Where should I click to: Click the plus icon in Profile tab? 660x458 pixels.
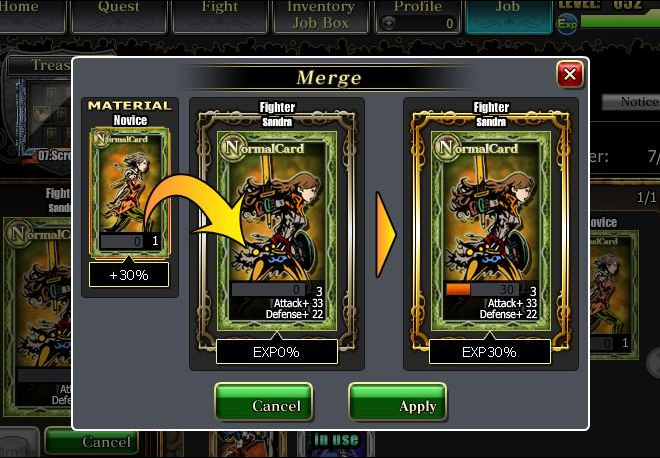[389, 23]
